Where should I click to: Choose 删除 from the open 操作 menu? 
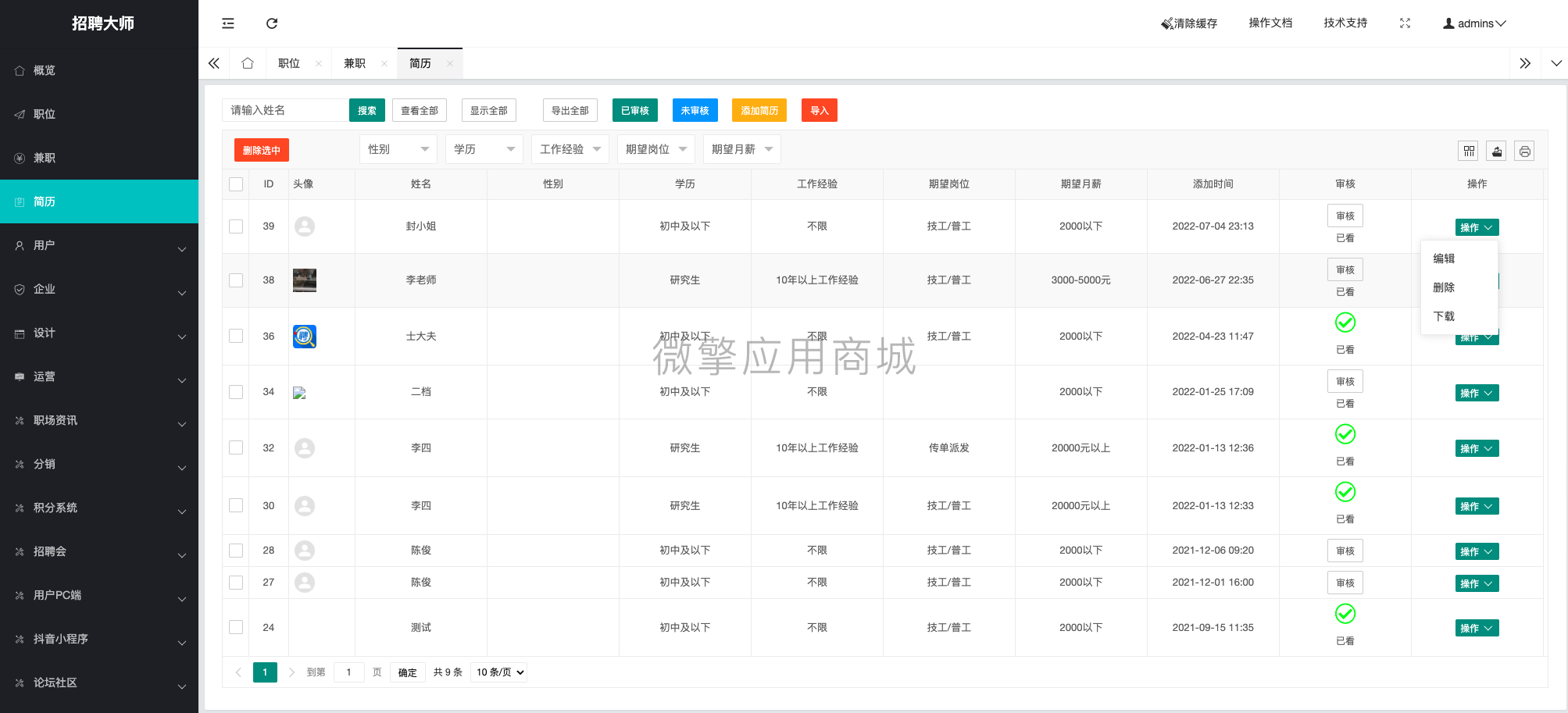pyautogui.click(x=1444, y=287)
